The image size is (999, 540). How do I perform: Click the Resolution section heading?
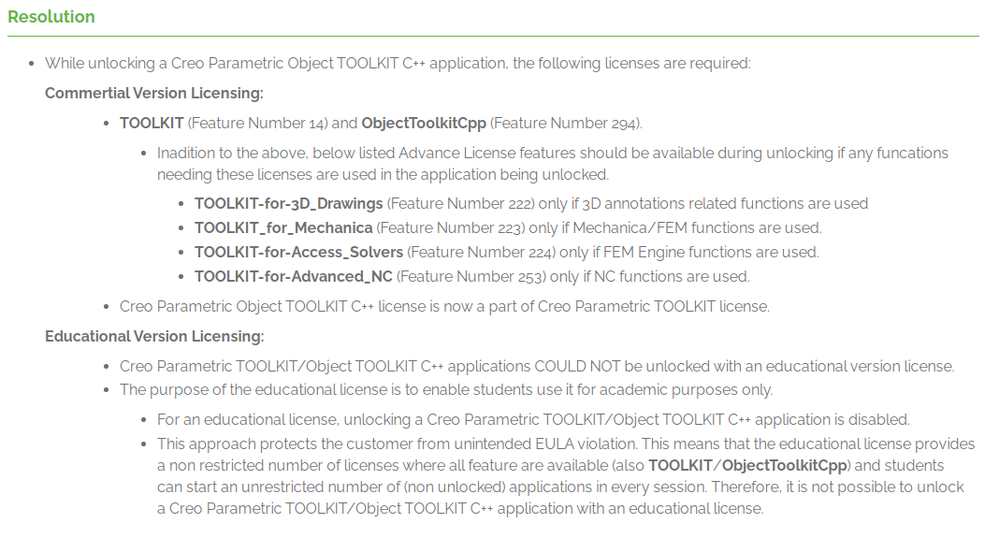51,17
